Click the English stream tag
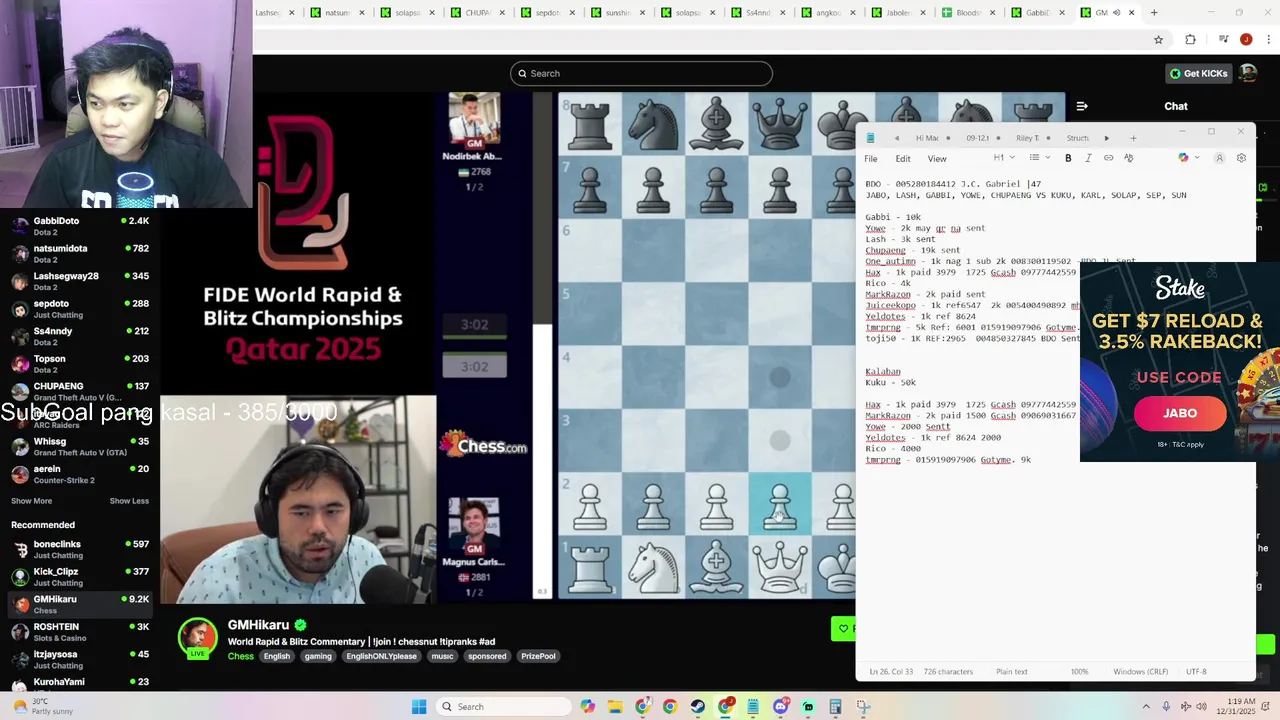1280x720 pixels. click(x=277, y=656)
